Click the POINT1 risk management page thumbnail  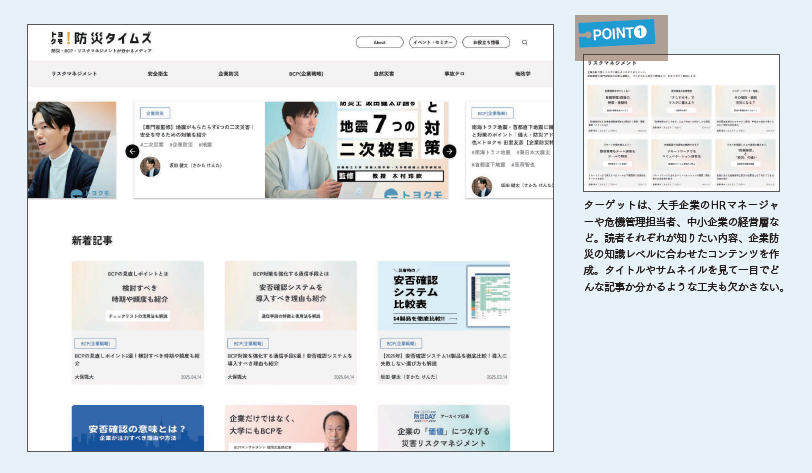pos(682,123)
